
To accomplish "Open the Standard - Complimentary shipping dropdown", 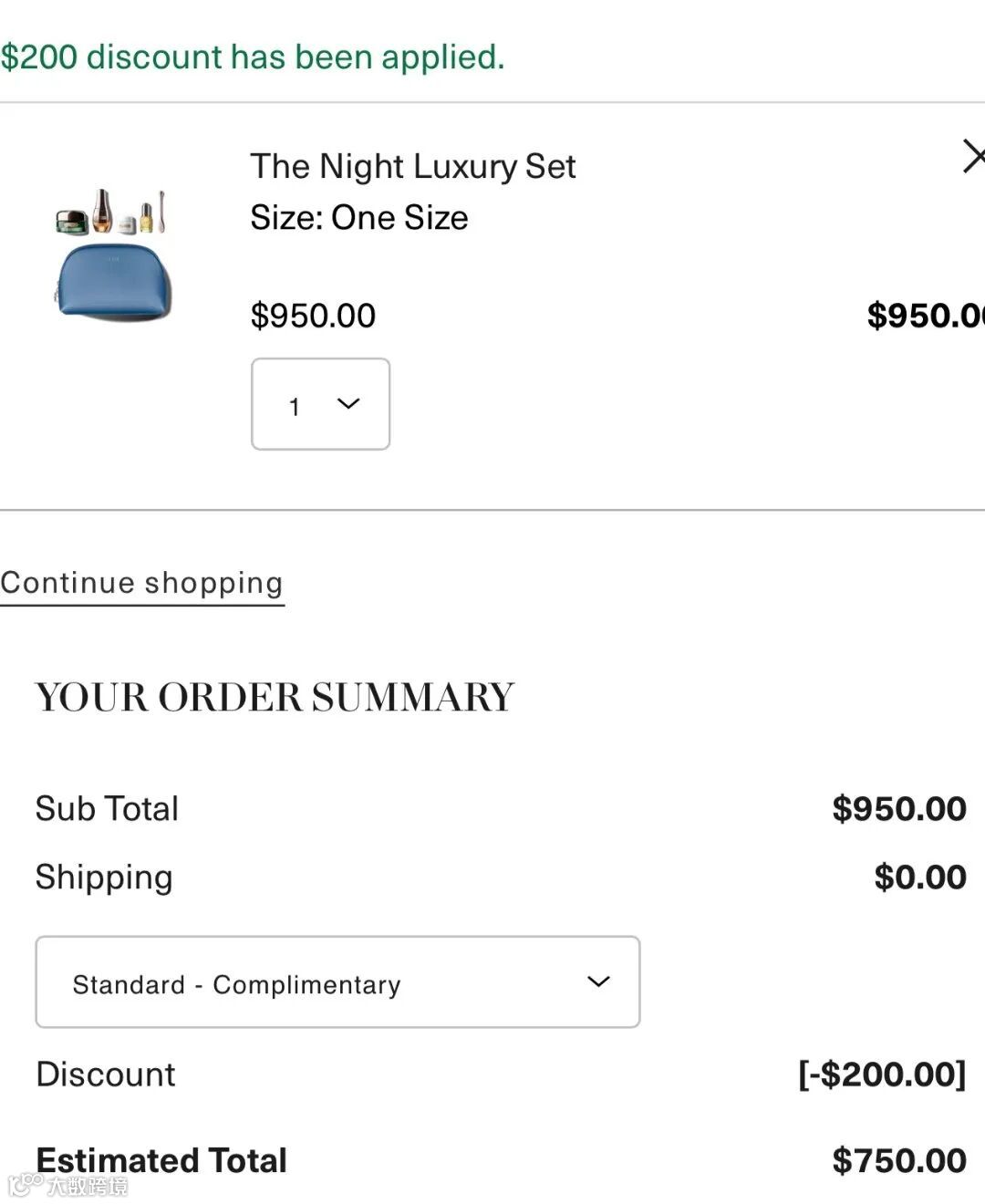I will point(337,982).
